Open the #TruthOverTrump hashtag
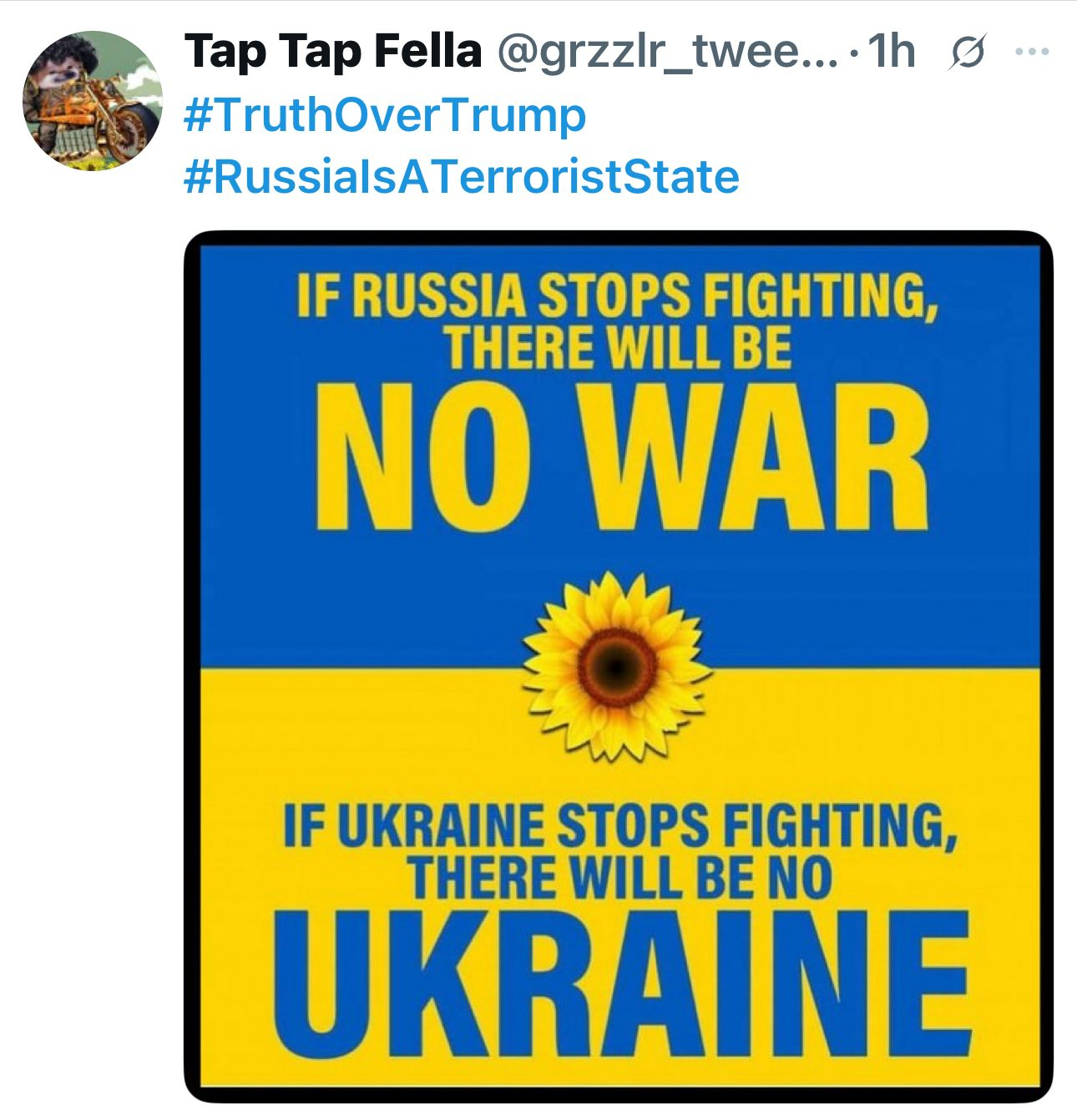This screenshot has width=1077, height=1120. [384, 115]
